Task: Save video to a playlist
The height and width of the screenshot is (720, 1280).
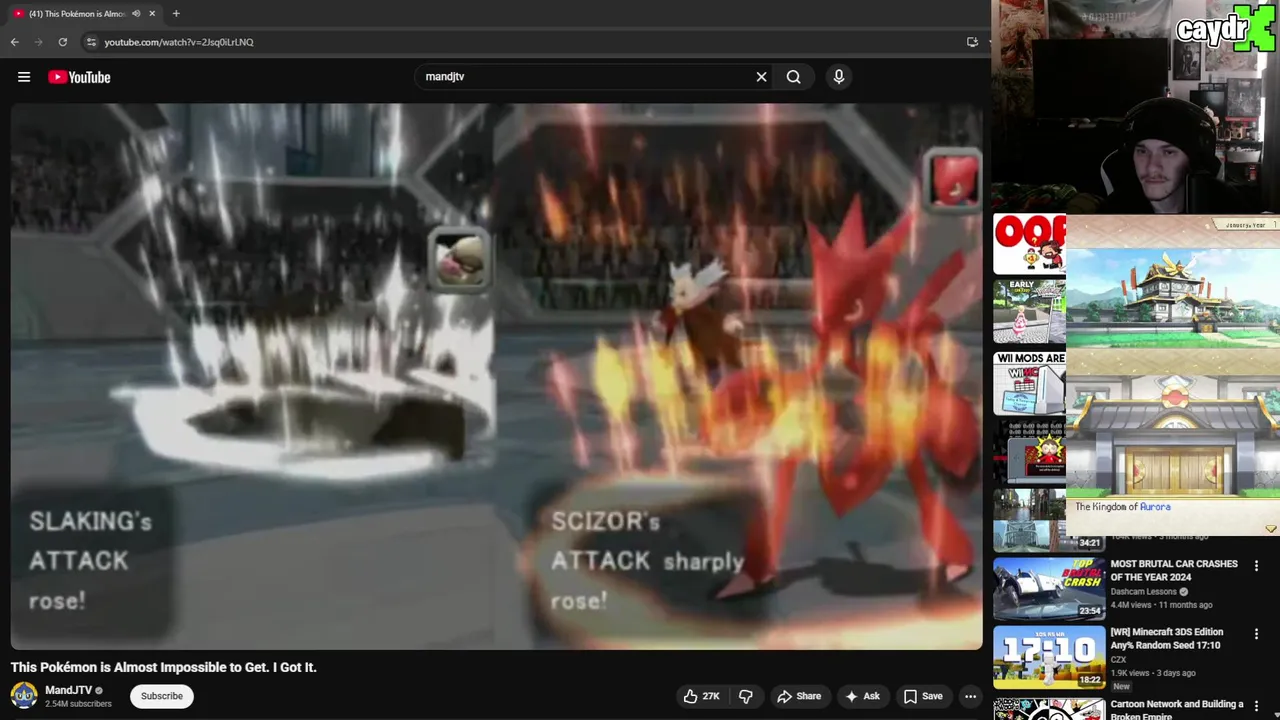Action: pyautogui.click(x=923, y=696)
